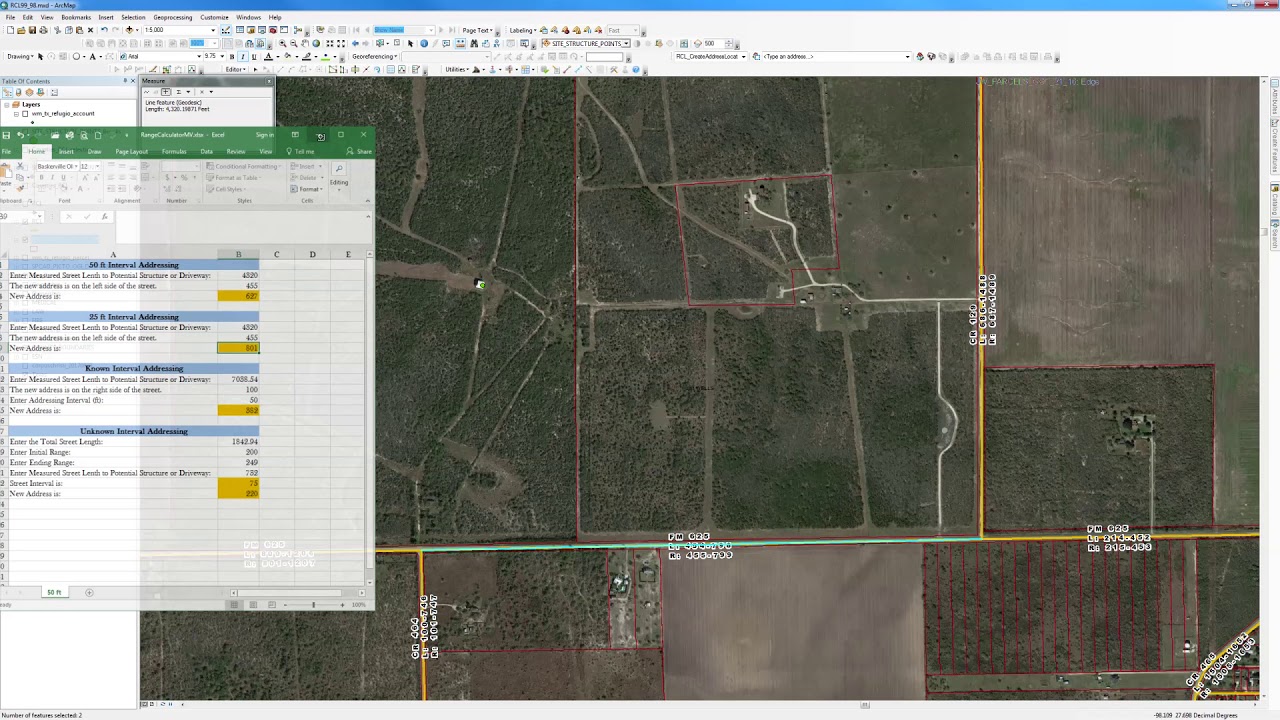
Task: Add a new sheet with plus button
Action: pos(89,592)
